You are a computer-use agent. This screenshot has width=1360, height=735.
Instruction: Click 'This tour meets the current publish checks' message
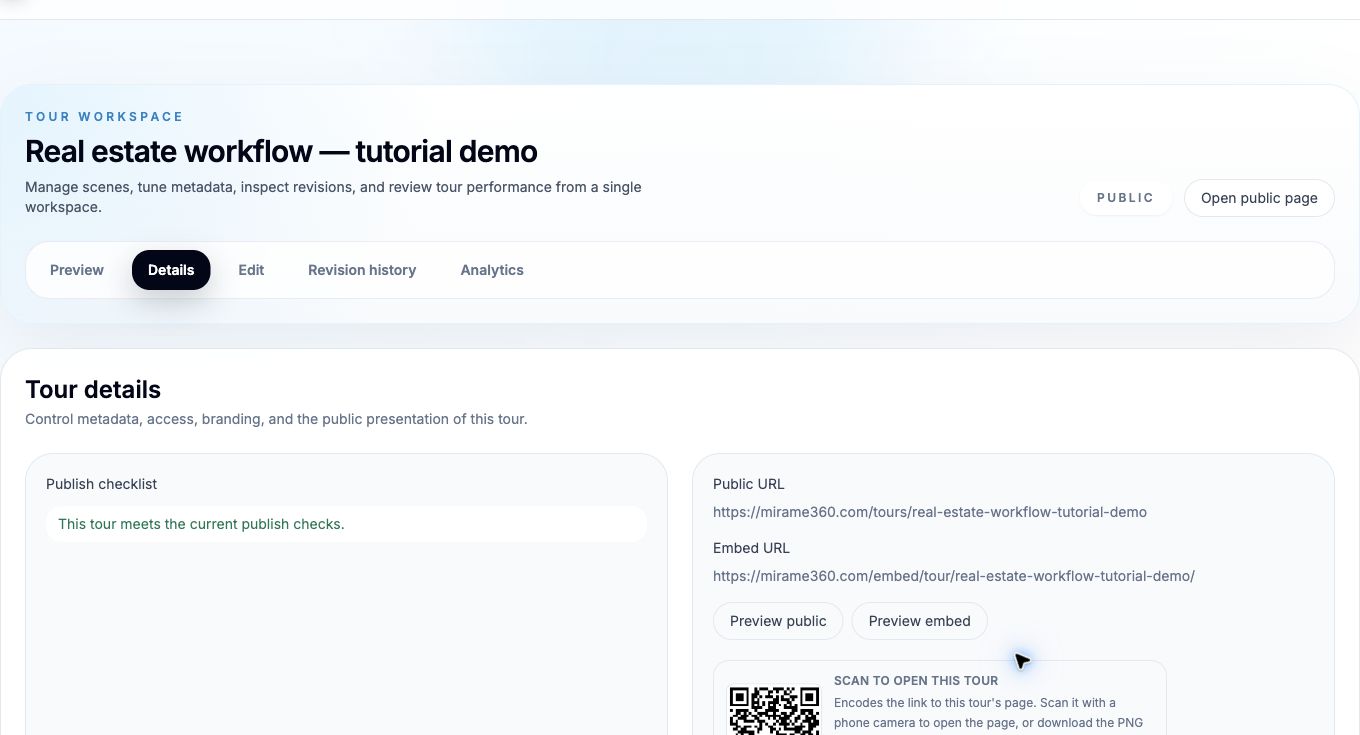click(x=346, y=524)
